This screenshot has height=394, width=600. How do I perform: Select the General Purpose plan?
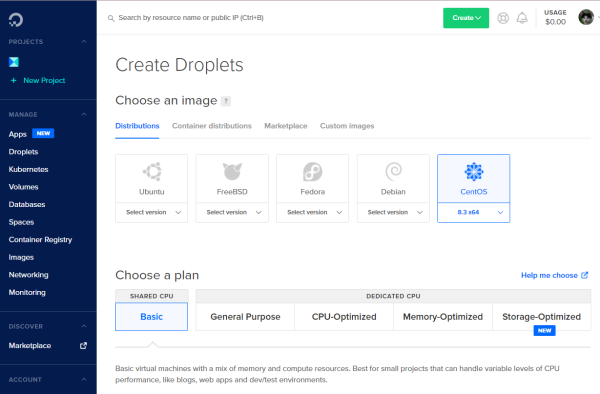coord(245,317)
